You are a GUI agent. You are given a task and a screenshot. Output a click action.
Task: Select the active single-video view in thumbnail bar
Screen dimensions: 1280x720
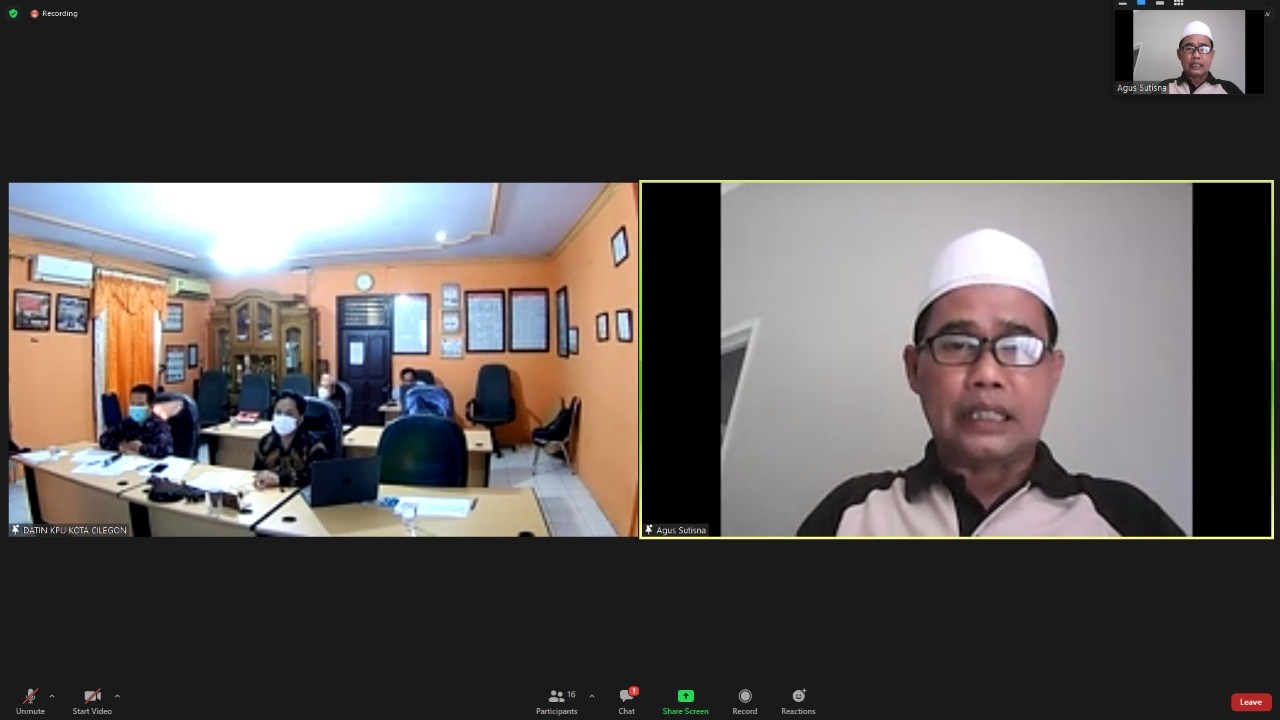click(x=1141, y=3)
